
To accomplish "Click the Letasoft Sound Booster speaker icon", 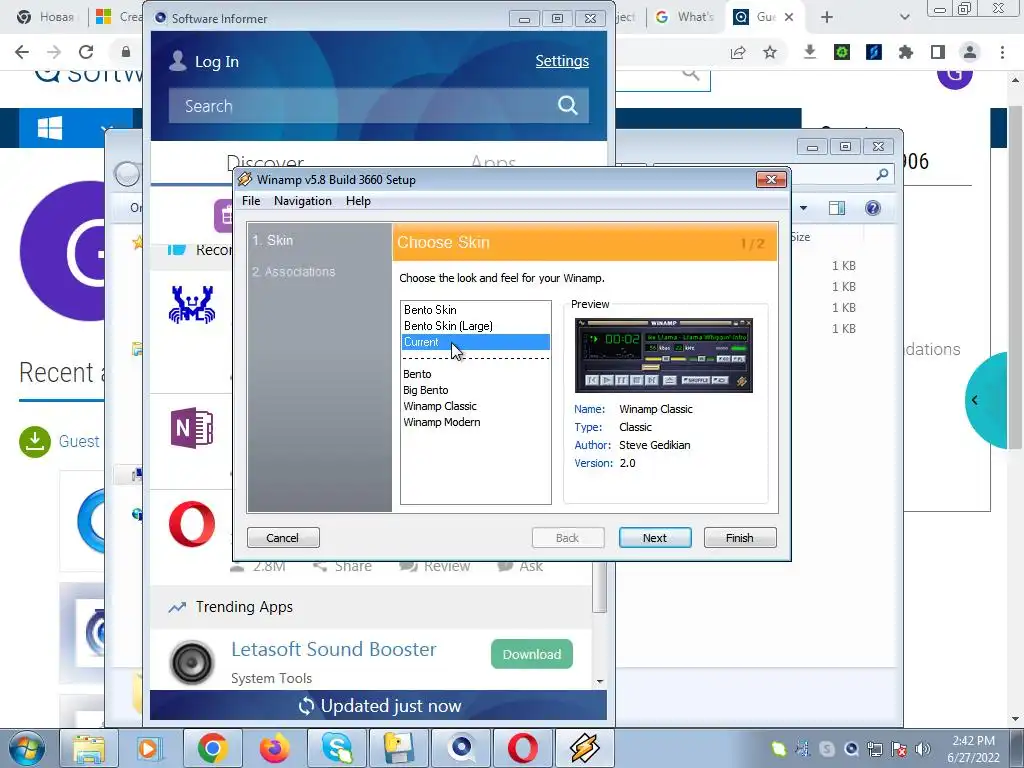I will click(192, 662).
